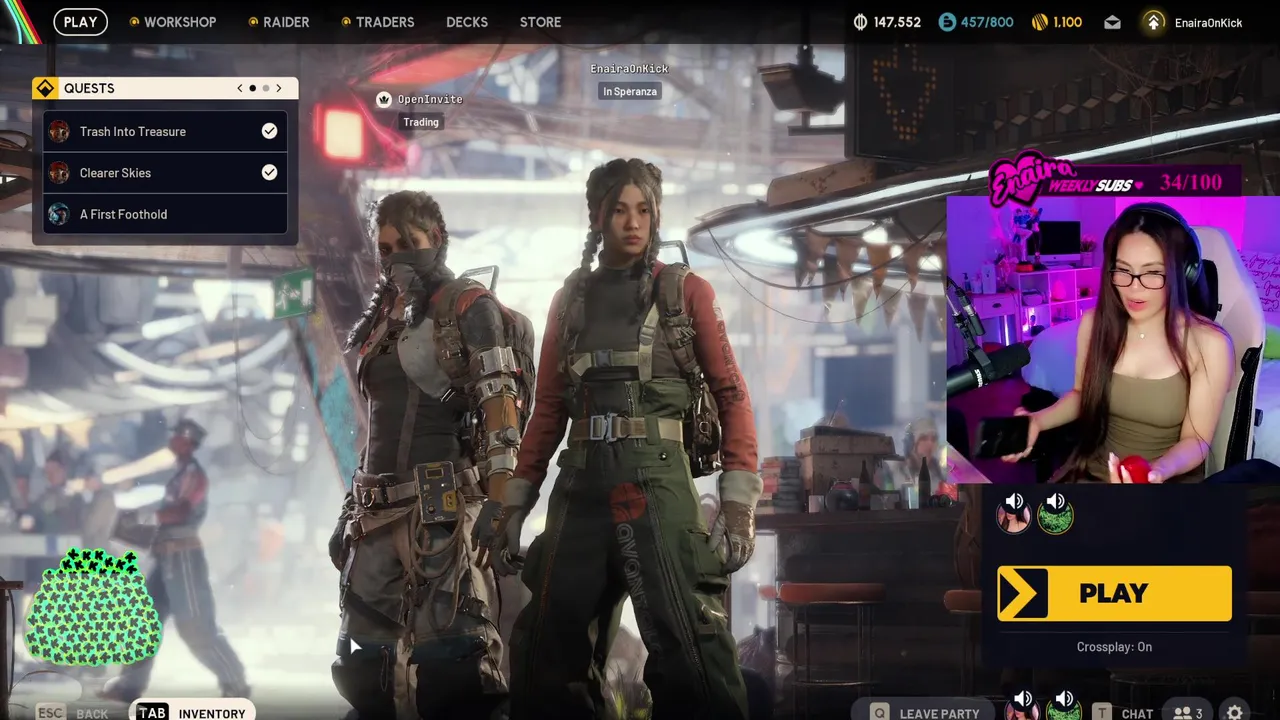
Task: Open the STORE tab
Action: point(540,22)
